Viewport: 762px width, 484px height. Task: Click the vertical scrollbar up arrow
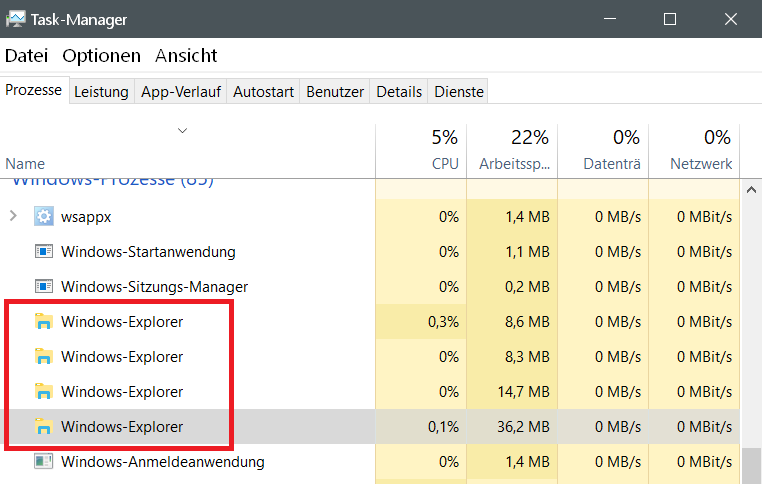(750, 190)
